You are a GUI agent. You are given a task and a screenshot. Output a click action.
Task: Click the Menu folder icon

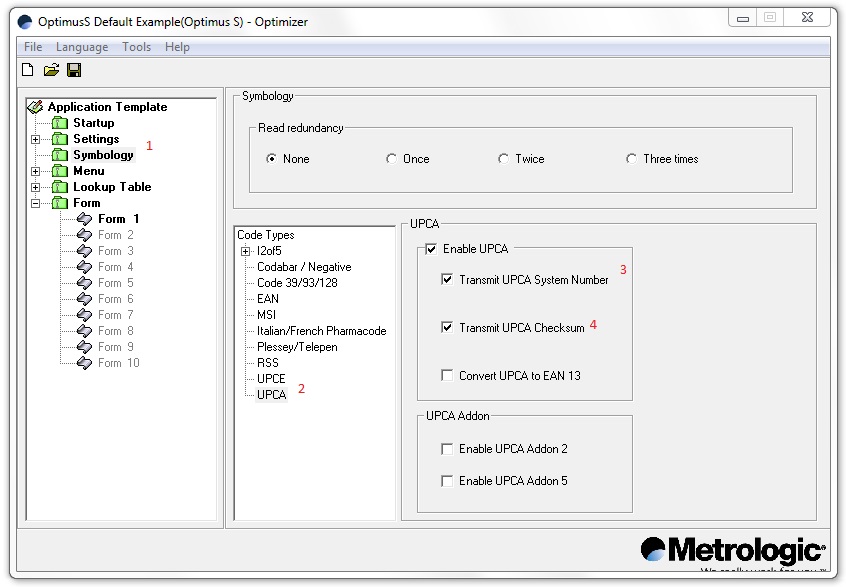59,171
